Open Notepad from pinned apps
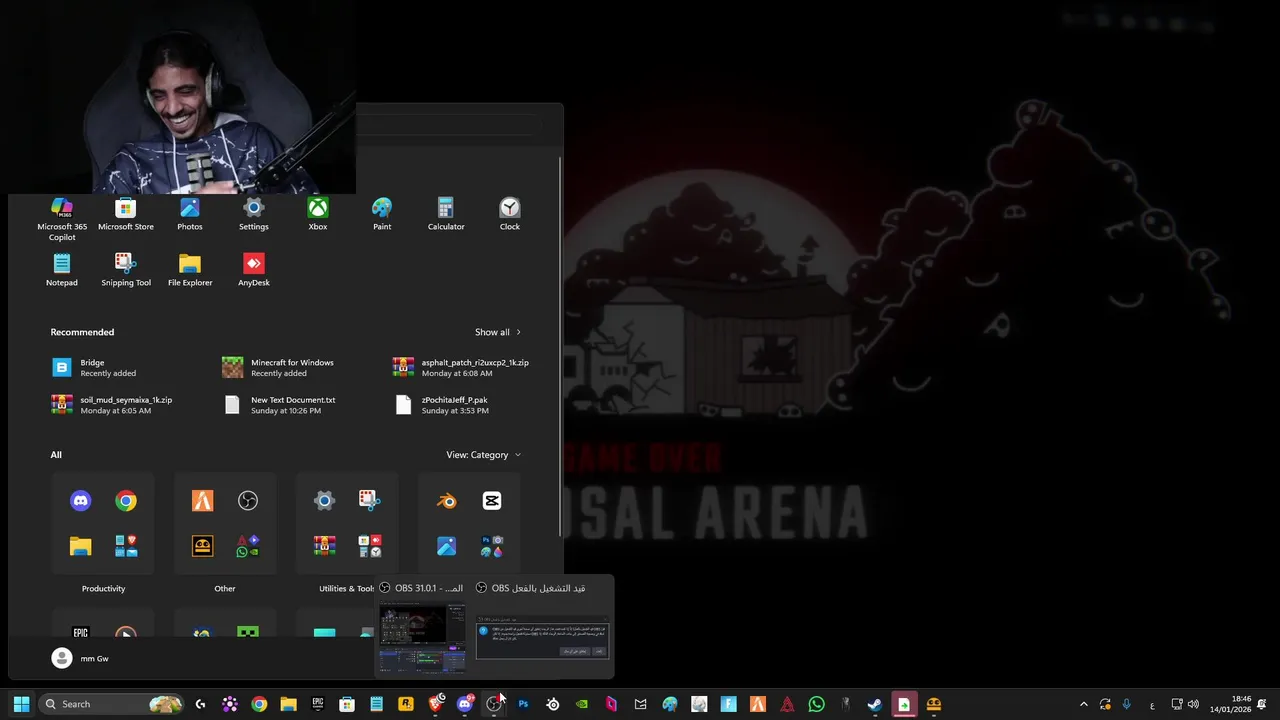The image size is (1280, 720). (x=62, y=270)
